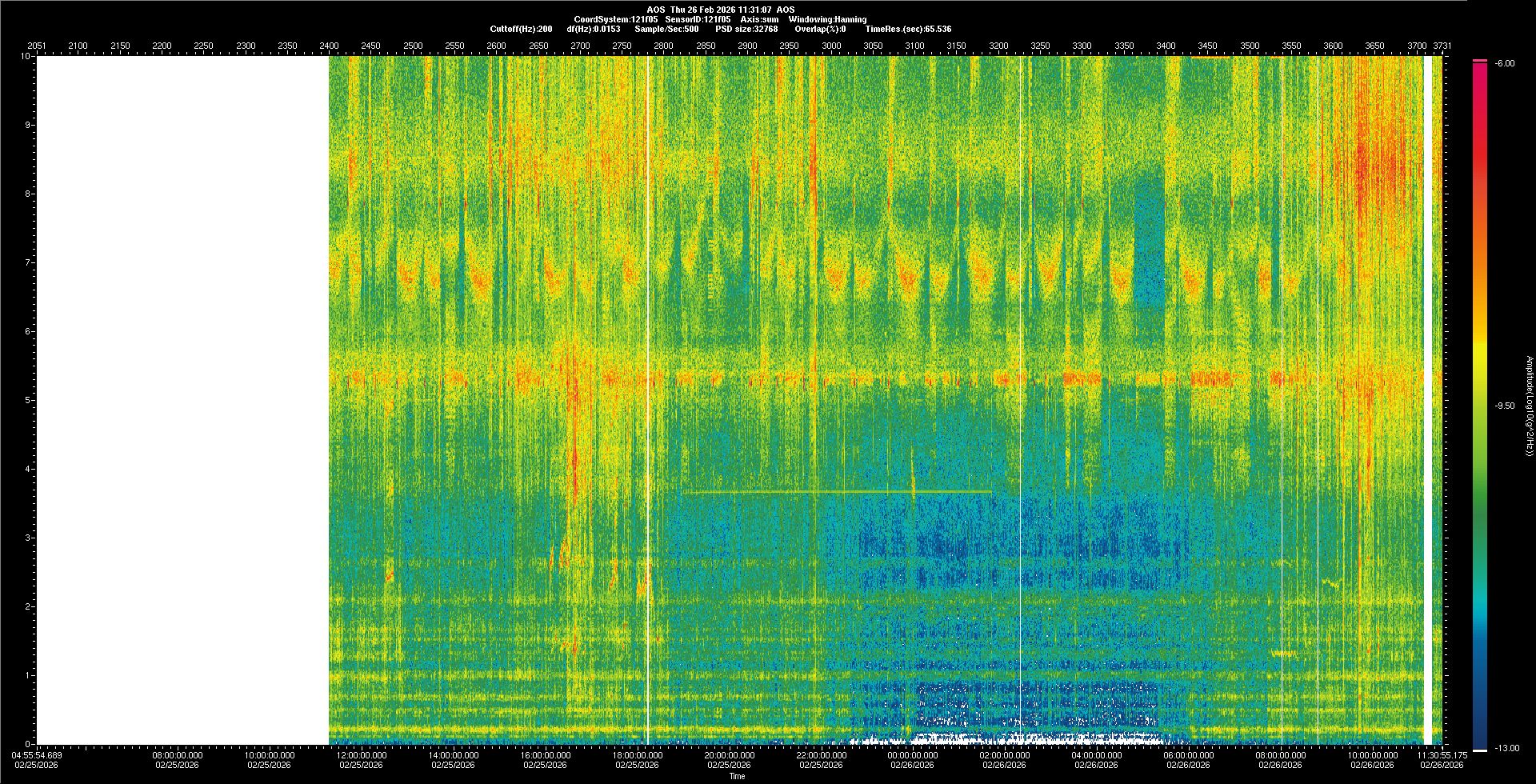Select the Sample/Sec:500 header value
Screen dimensions: 1536x784
point(666,29)
